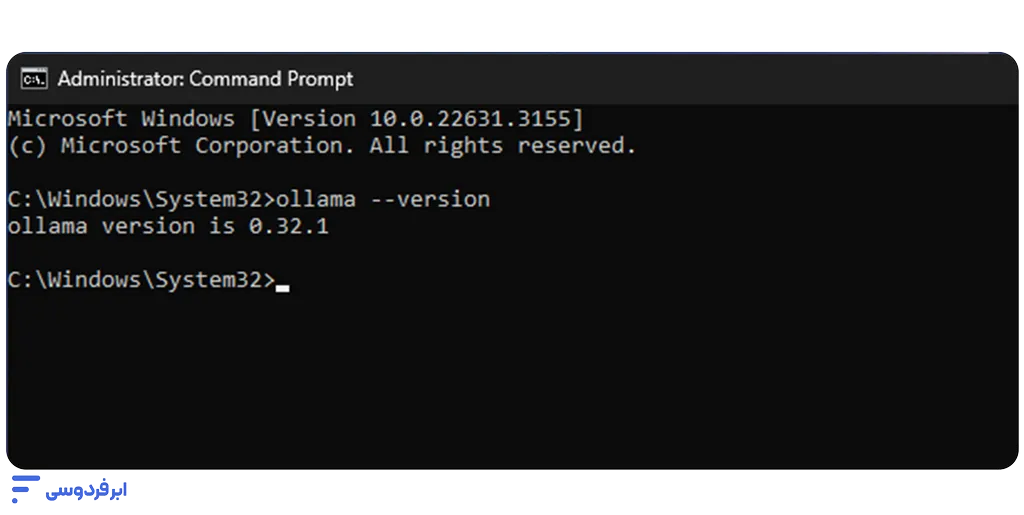Click the '--version' flag in the command
The height and width of the screenshot is (515, 1024).
pos(430,199)
